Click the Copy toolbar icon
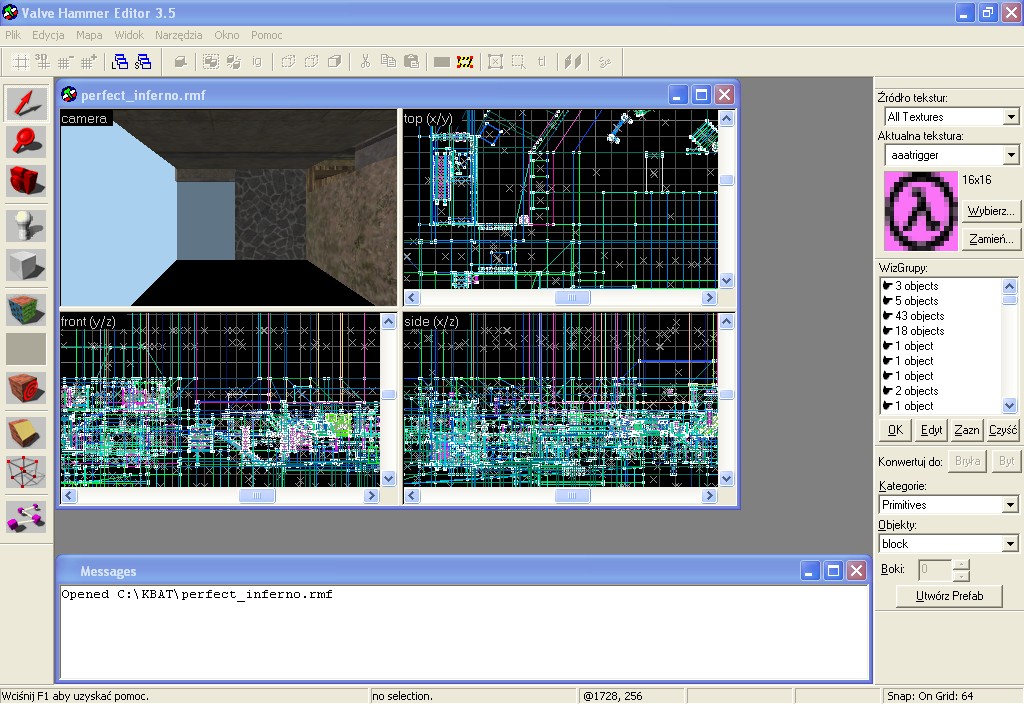1024x704 pixels. coord(389,62)
